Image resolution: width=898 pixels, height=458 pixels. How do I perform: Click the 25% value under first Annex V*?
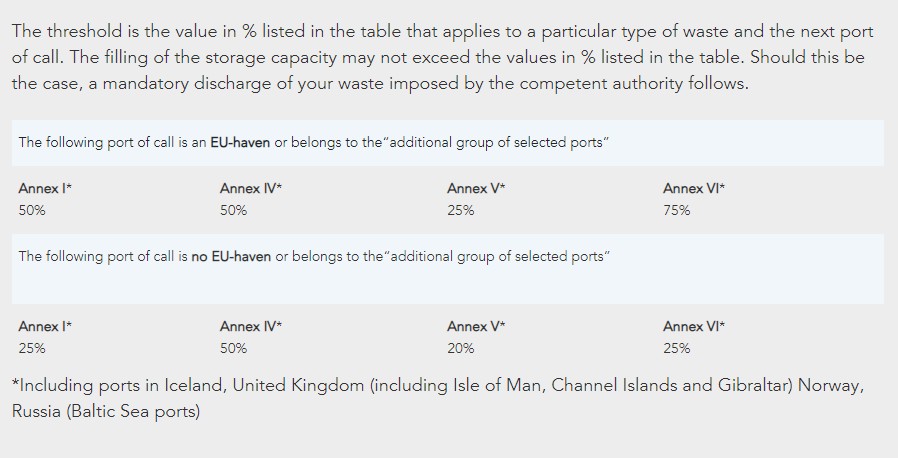[460, 211]
